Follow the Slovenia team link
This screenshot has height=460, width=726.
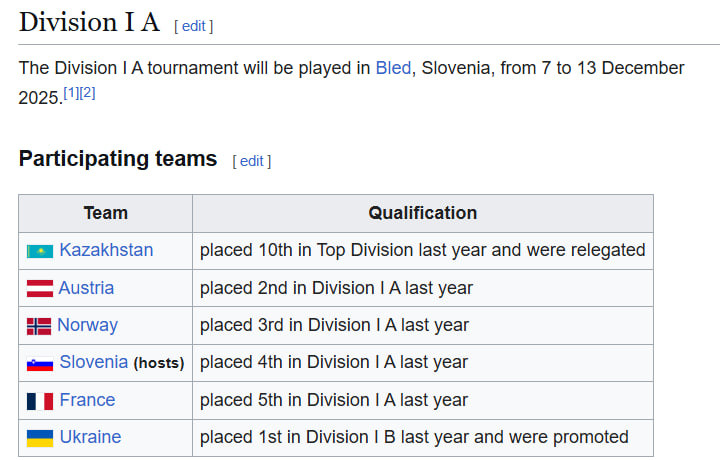pyautogui.click(x=93, y=362)
